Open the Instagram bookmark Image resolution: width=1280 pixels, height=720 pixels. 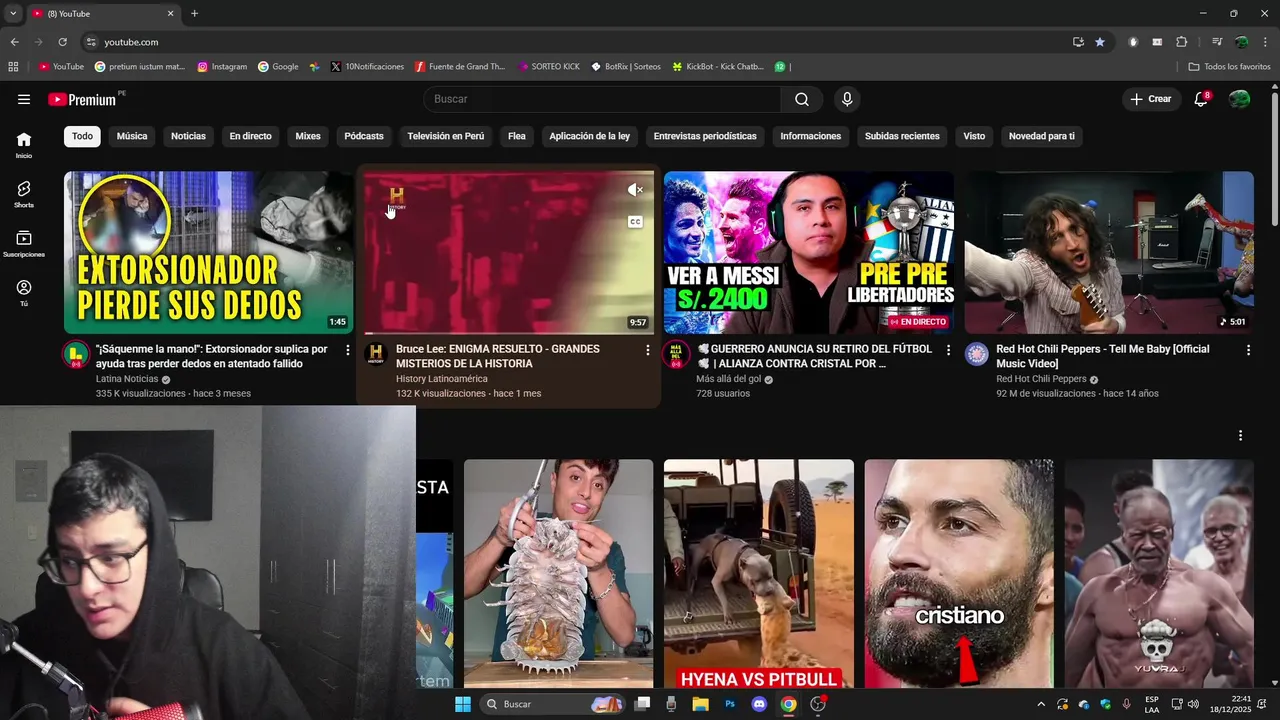[222, 67]
